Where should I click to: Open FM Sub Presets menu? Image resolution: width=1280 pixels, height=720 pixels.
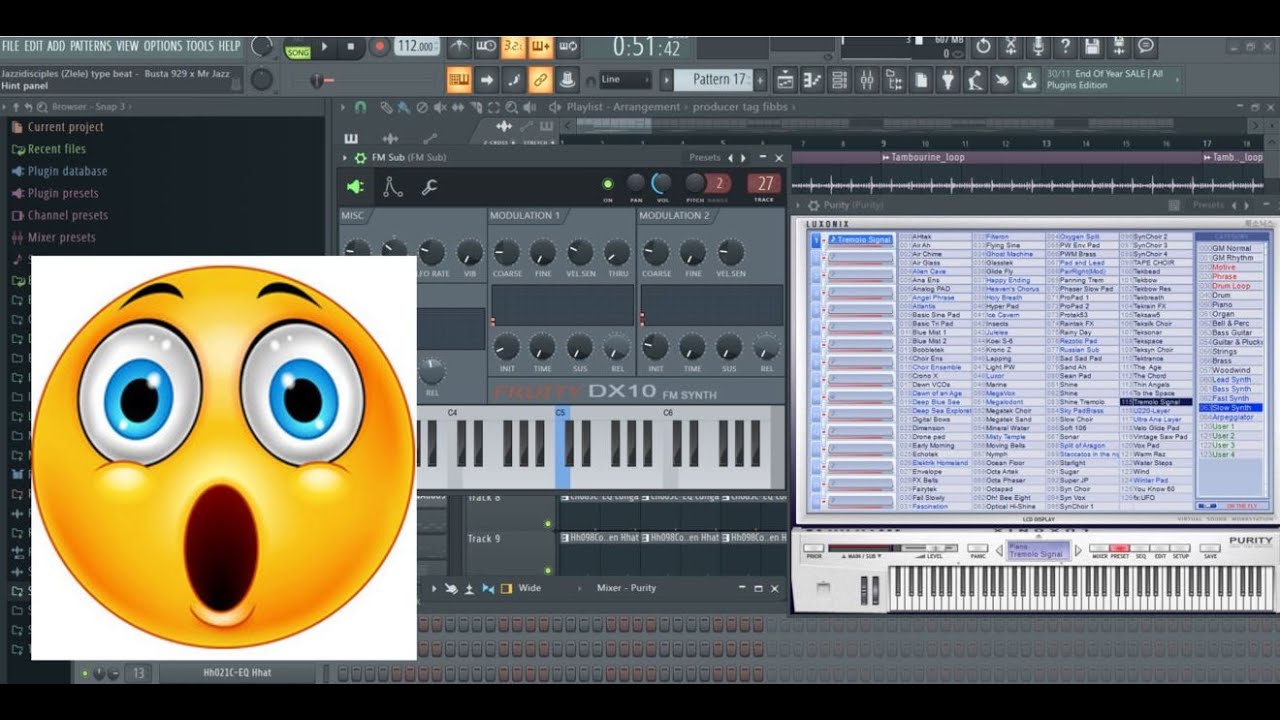click(x=705, y=158)
